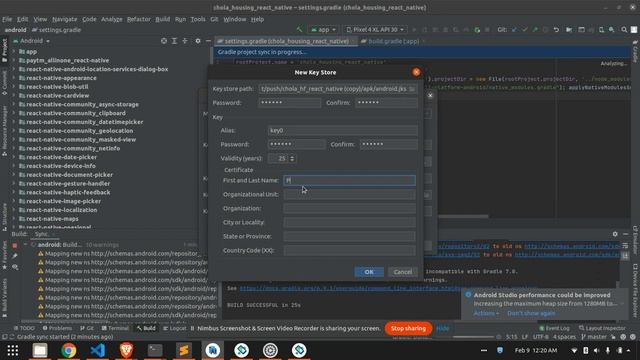The height and width of the screenshot is (360, 640).
Task: Click the eye filter icon in Build panel
Action: tap(15, 267)
